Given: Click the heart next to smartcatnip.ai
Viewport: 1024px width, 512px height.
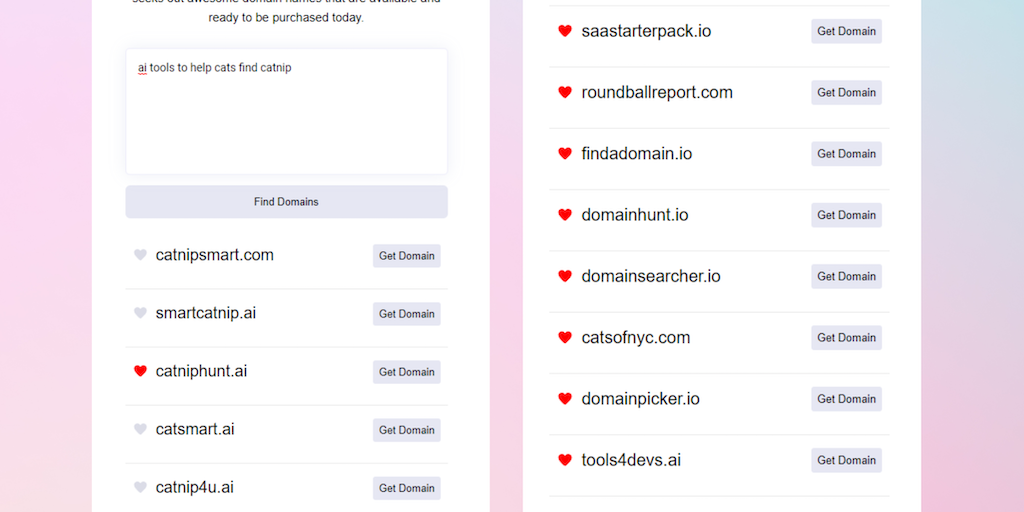Looking at the screenshot, I should [x=140, y=313].
